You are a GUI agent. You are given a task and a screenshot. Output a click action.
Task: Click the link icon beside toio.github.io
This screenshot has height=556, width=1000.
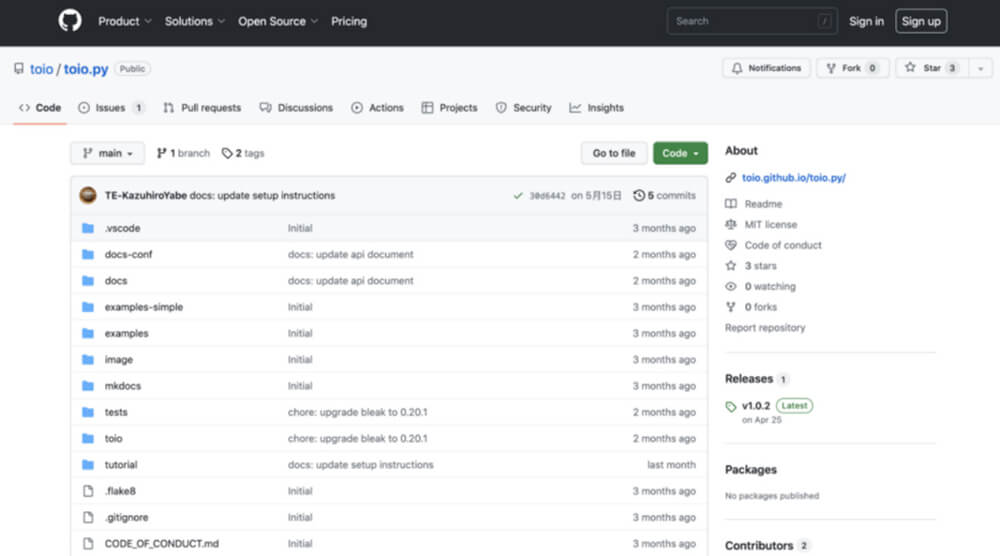(x=731, y=178)
